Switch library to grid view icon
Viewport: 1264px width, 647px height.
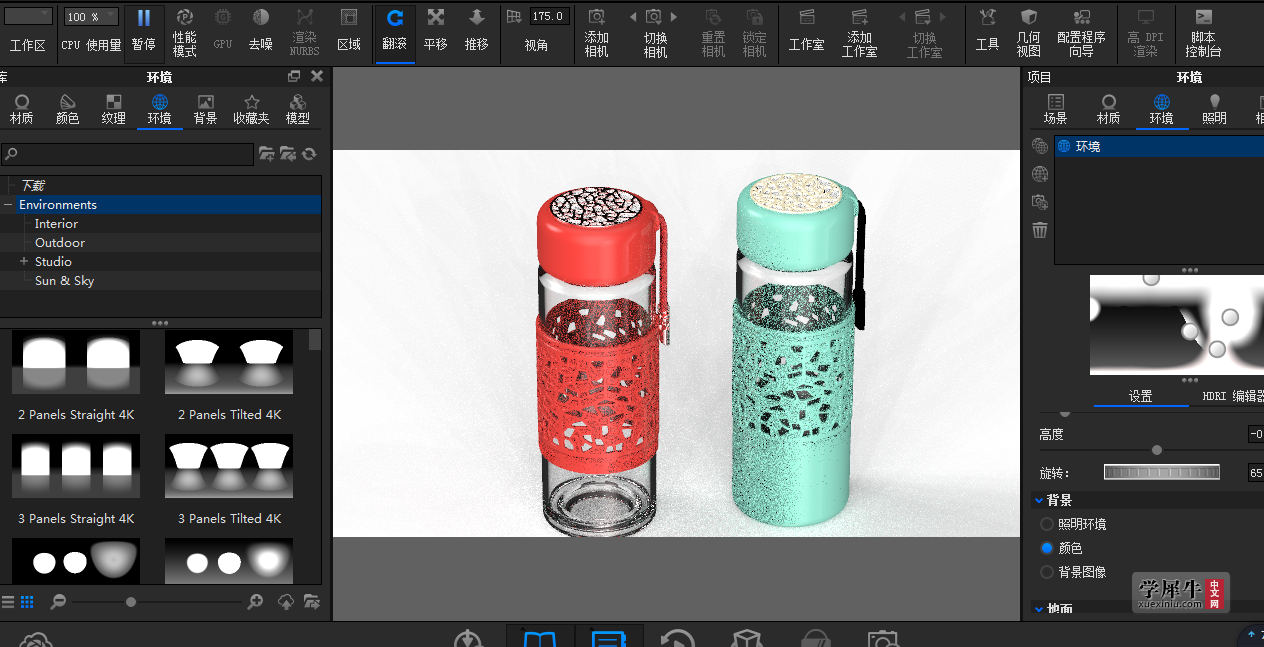(27, 601)
